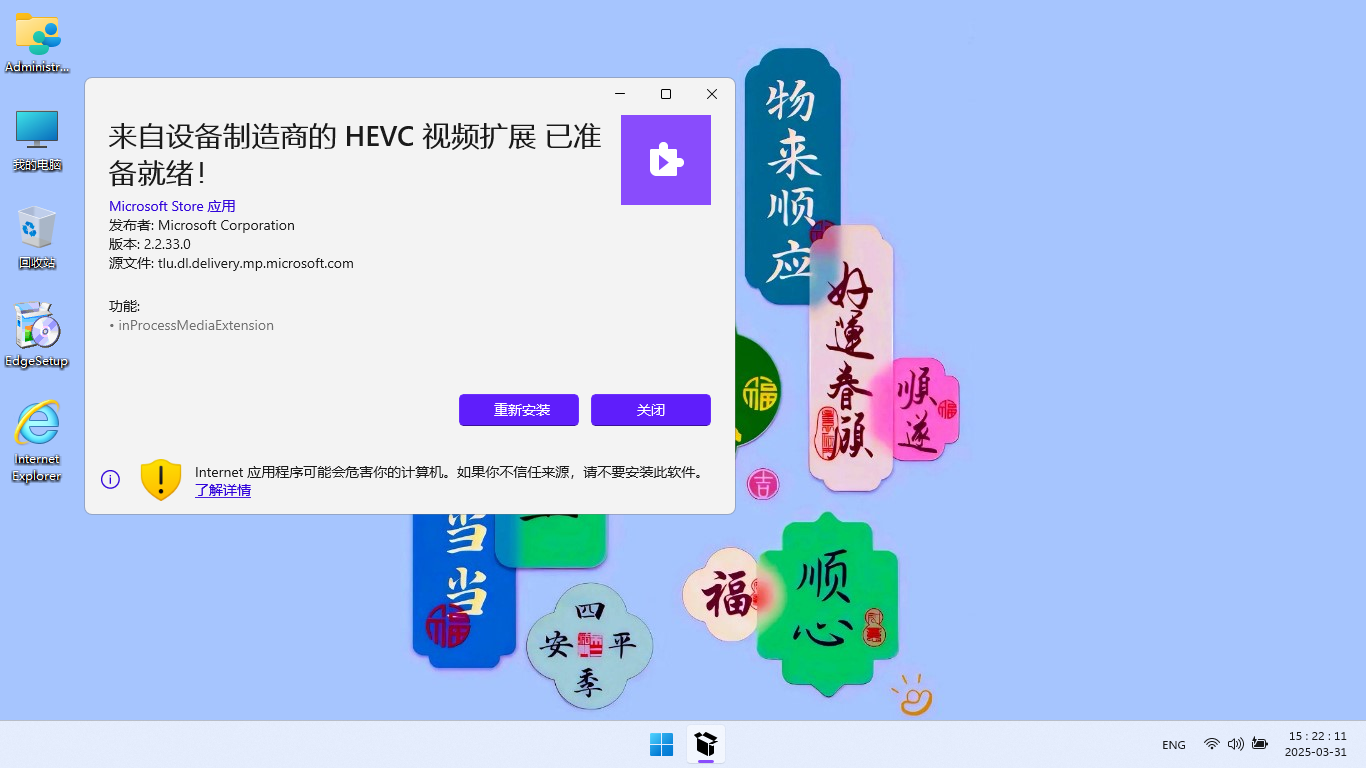
Task: Click the info circle icon in installer
Action: tap(111, 479)
